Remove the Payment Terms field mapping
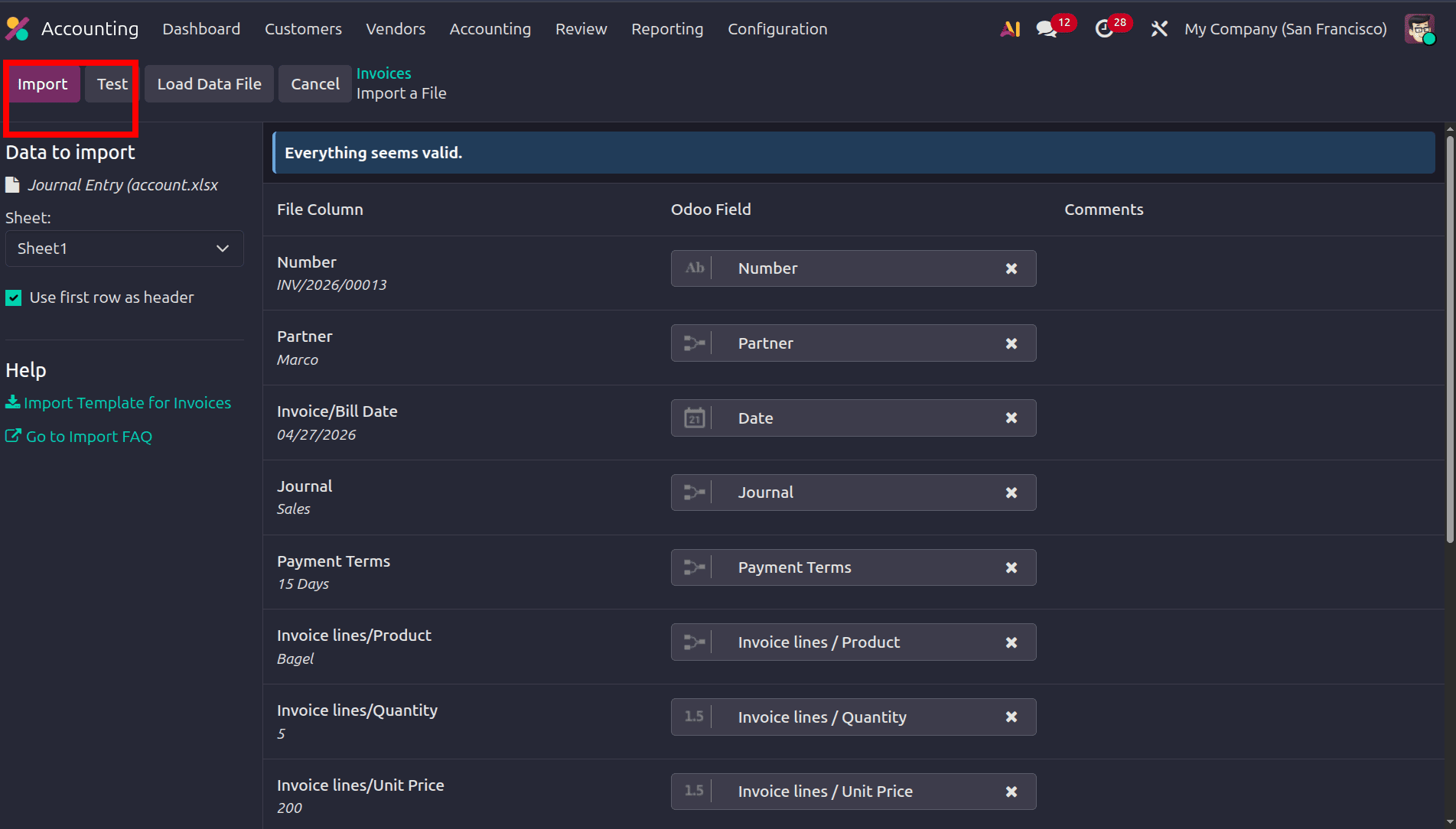Screen dimensions: 1456x829 [1011, 567]
